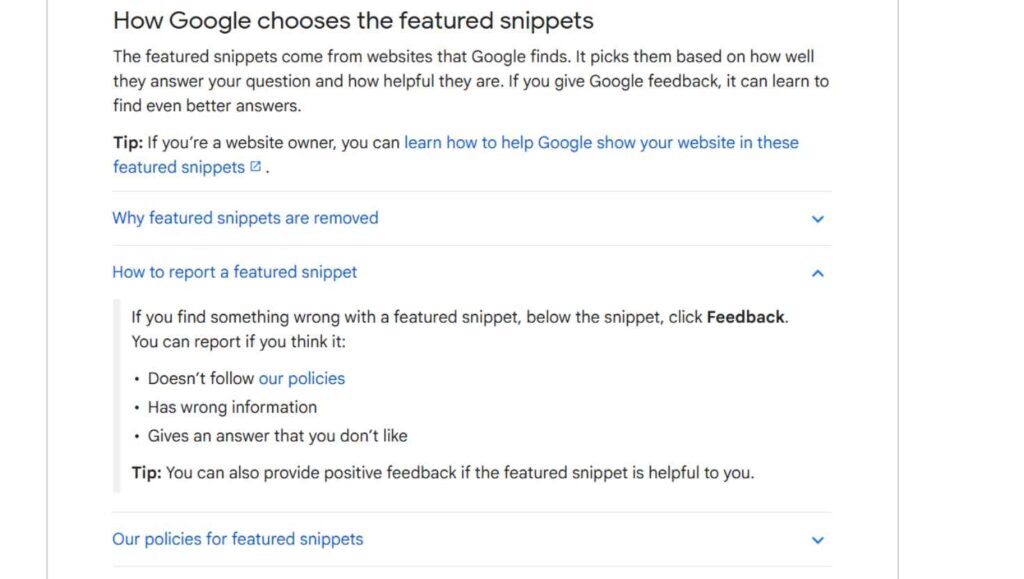Click "How to report a featured snippet" title
1024x579 pixels.
click(234, 272)
